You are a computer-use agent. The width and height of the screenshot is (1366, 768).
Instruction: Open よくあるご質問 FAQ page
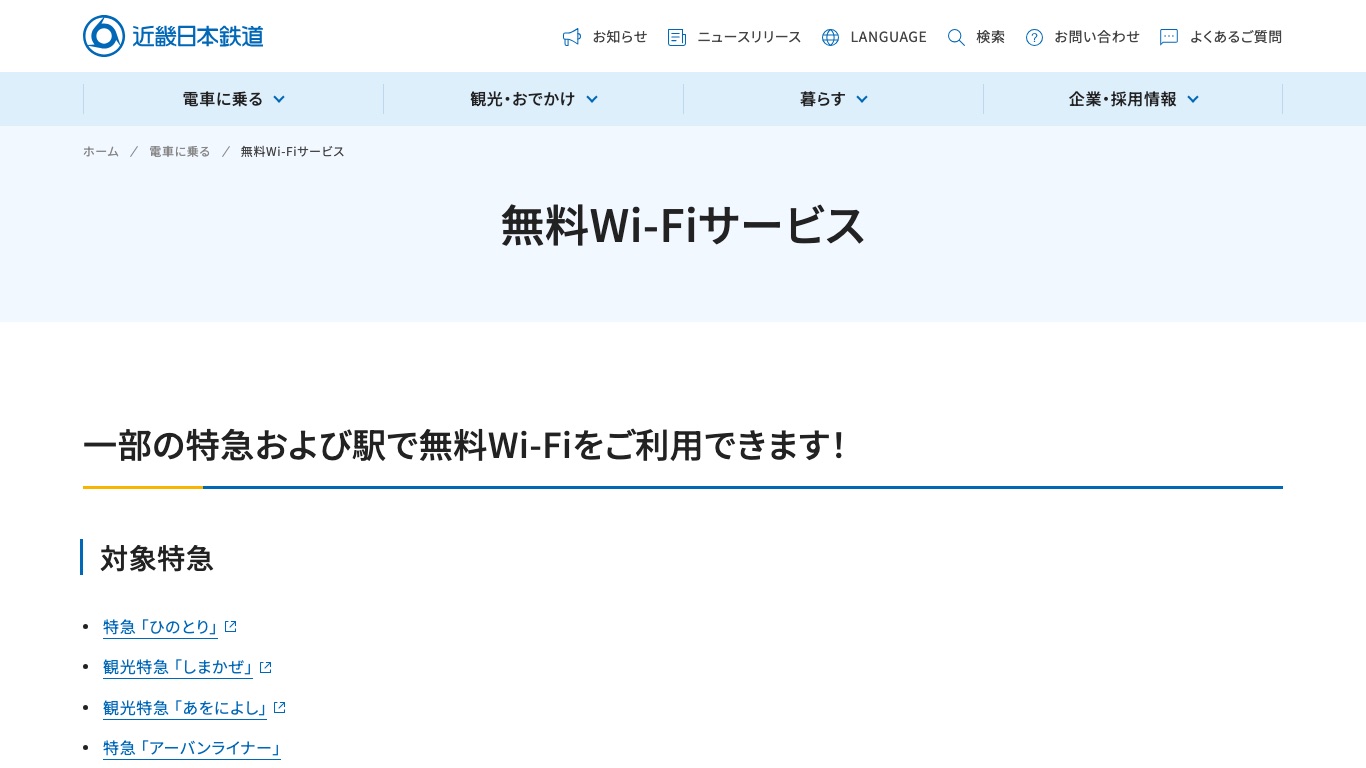[1235, 37]
